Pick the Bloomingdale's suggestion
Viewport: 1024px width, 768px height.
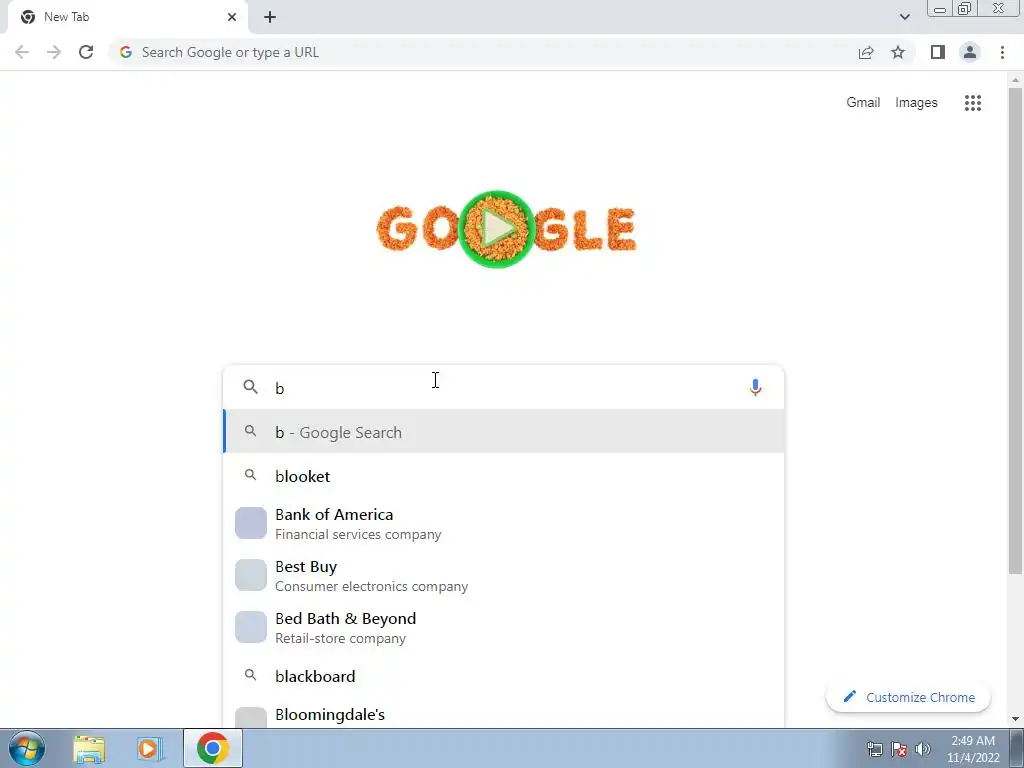point(503,714)
